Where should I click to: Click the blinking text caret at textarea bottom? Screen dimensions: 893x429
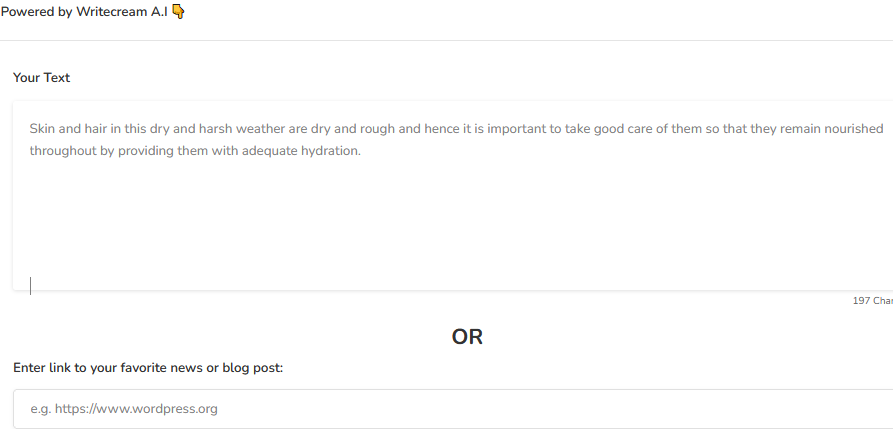tap(30, 286)
